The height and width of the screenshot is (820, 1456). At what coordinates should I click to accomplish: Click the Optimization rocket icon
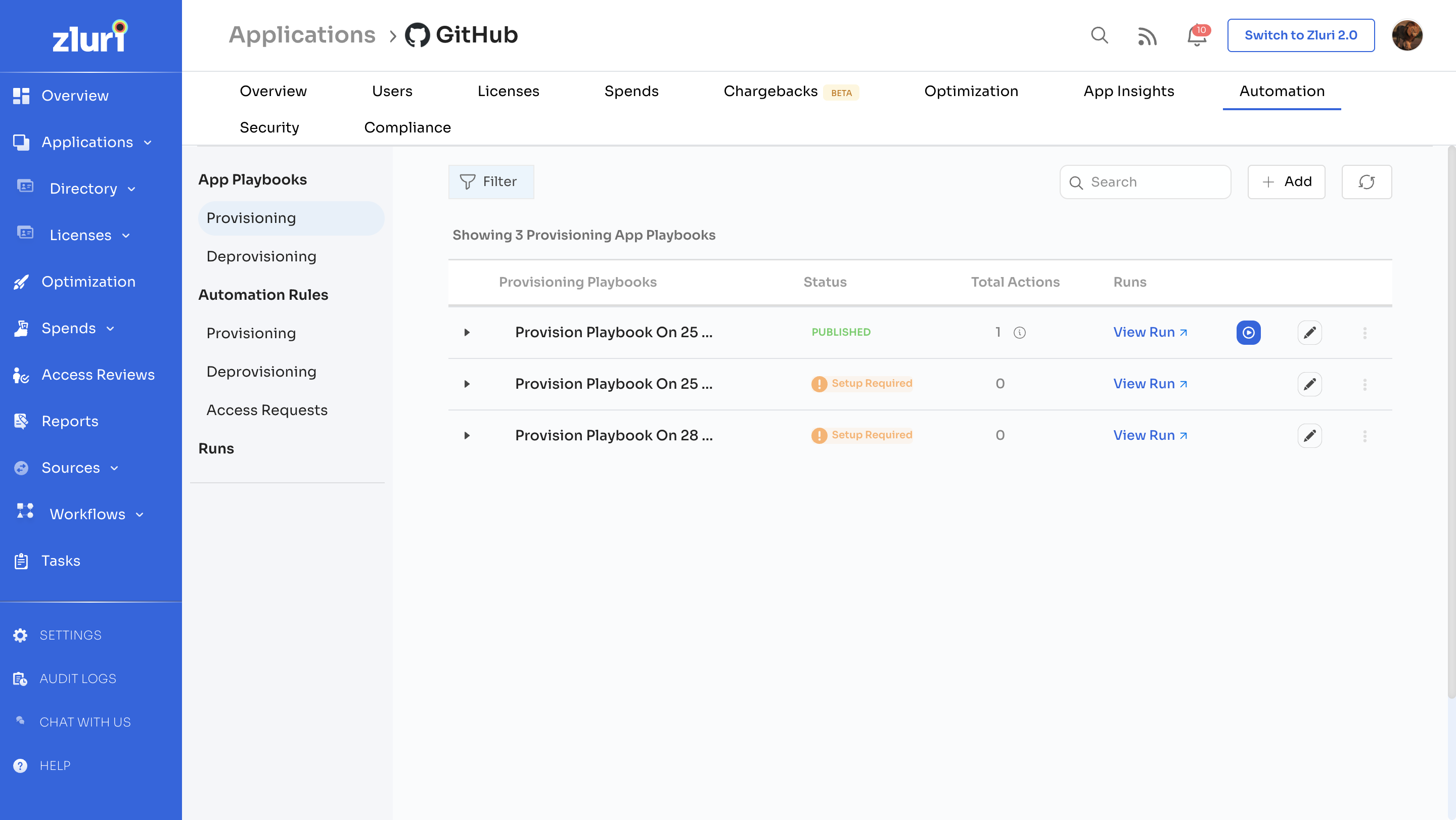point(21,282)
